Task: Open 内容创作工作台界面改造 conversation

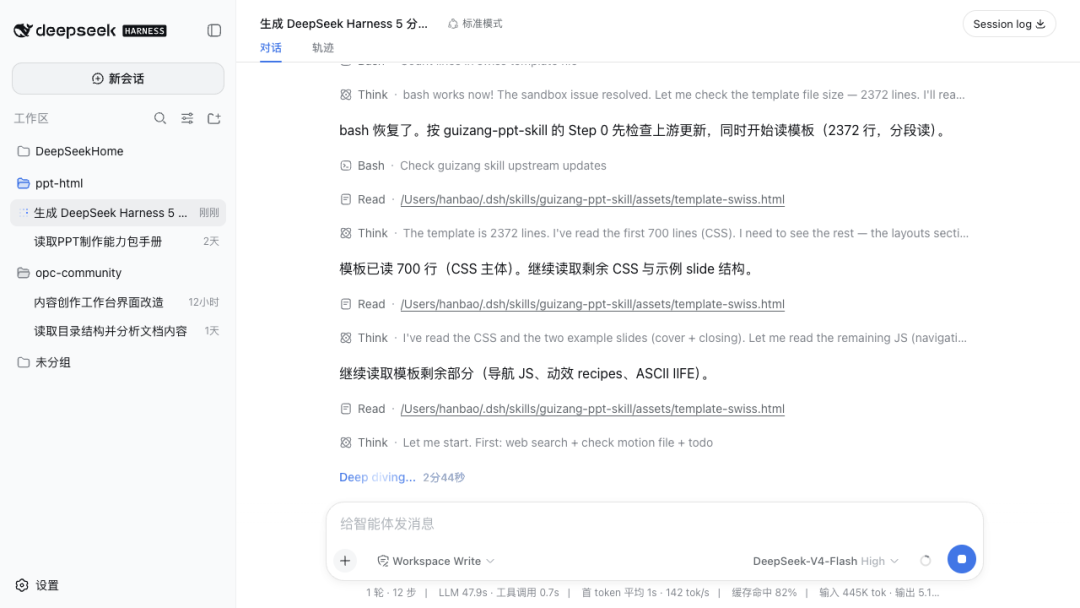Action: point(118,302)
